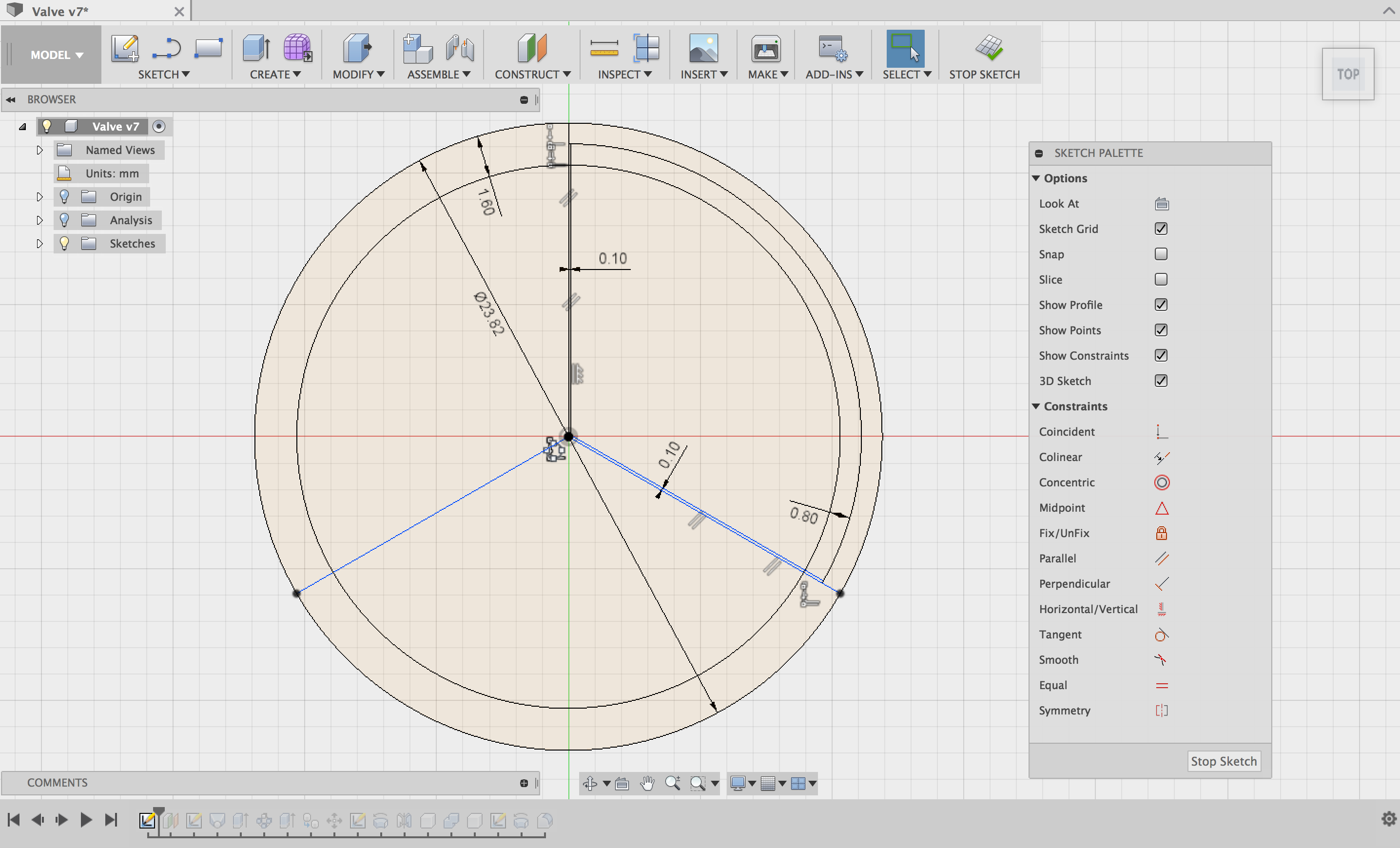This screenshot has width=1400, height=848.
Task: Select the Interference inspect icon
Action: (x=646, y=48)
